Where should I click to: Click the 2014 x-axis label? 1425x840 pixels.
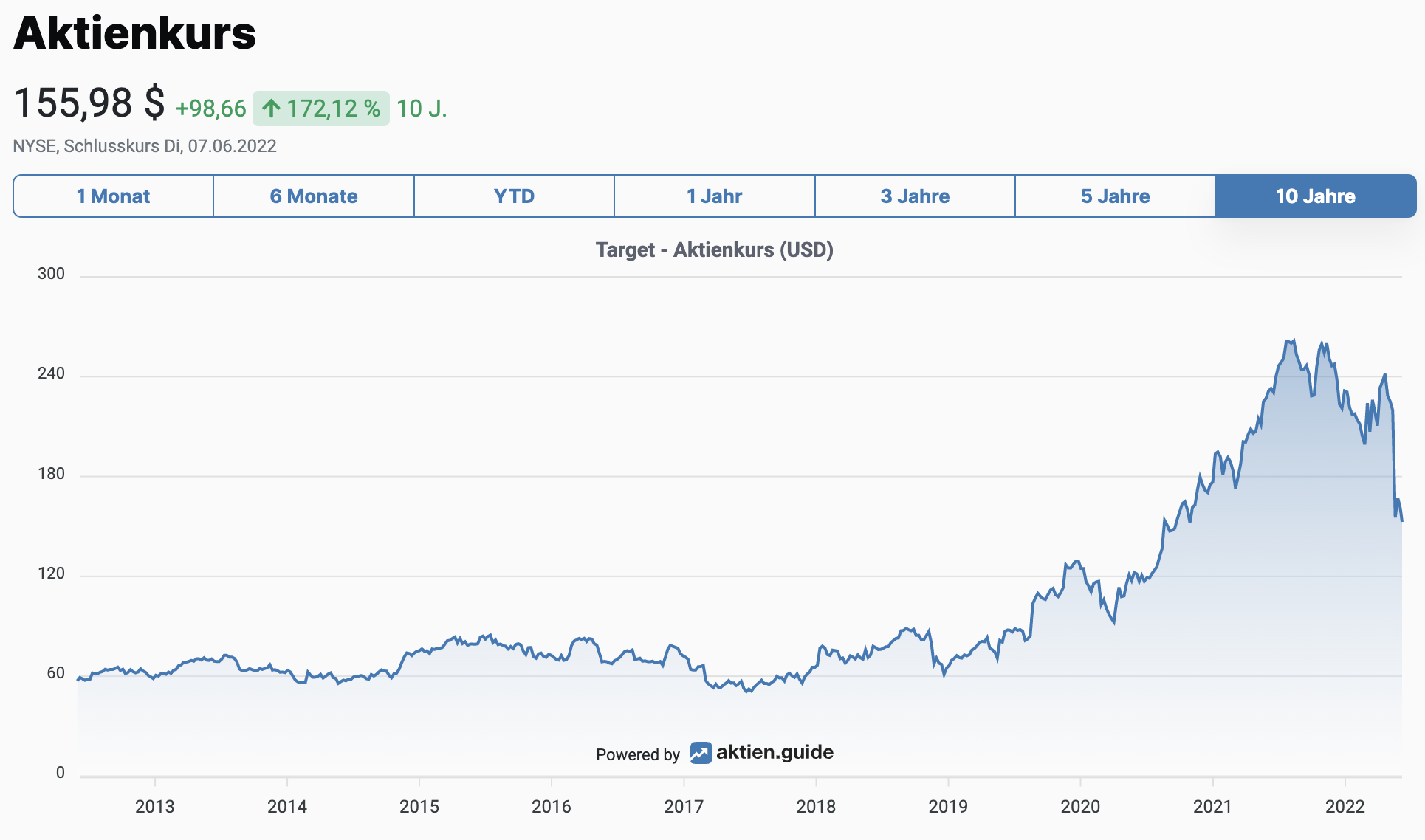point(287,807)
